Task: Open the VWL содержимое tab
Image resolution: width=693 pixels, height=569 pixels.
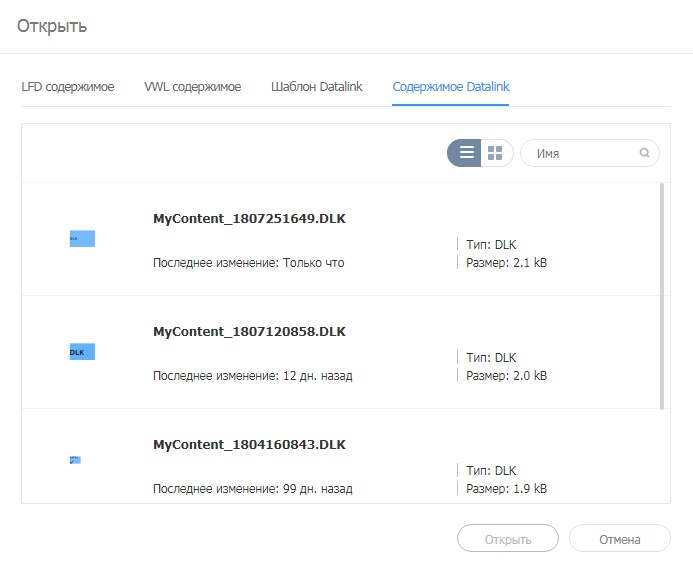Action: pos(192,87)
